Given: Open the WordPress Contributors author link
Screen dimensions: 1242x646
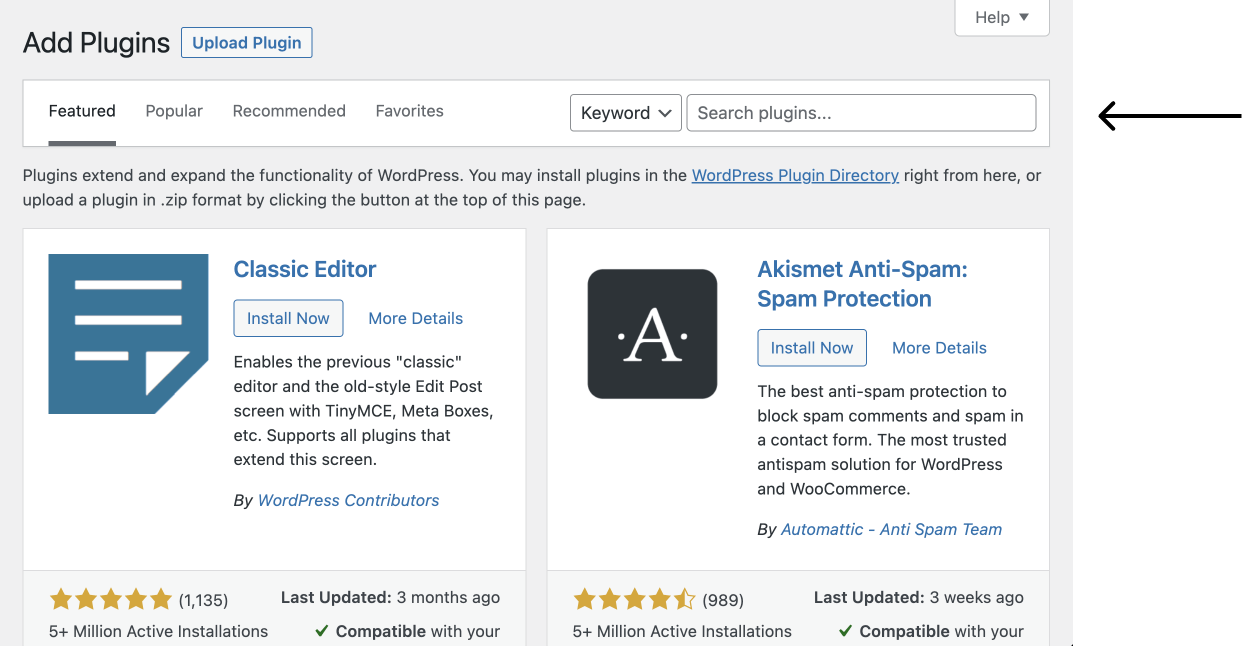Looking at the screenshot, I should pos(348,500).
